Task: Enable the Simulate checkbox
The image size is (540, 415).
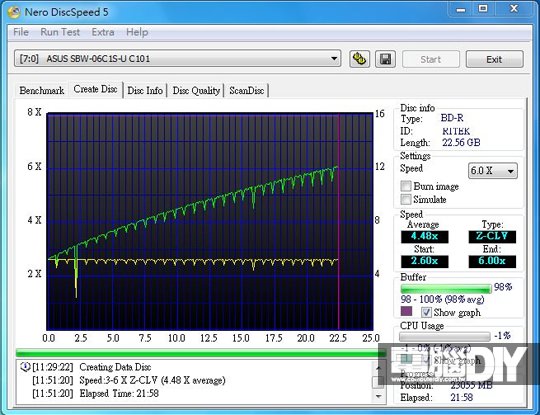Action: pyautogui.click(x=406, y=199)
